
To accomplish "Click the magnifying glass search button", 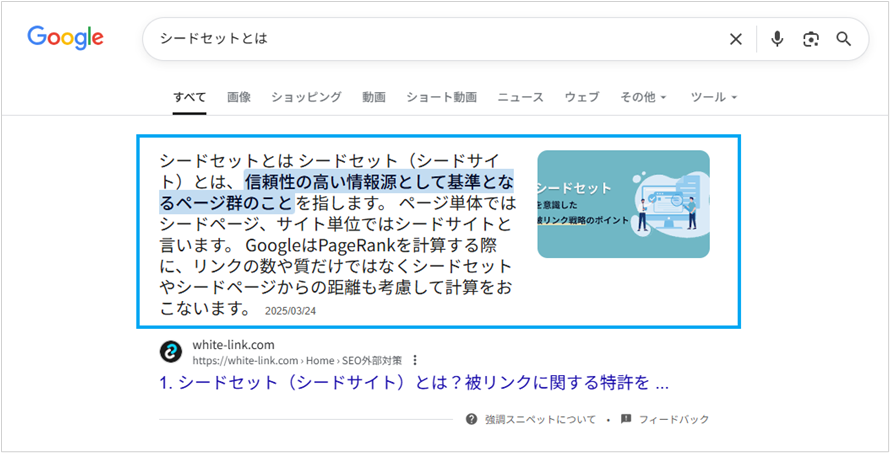I will 844,39.
